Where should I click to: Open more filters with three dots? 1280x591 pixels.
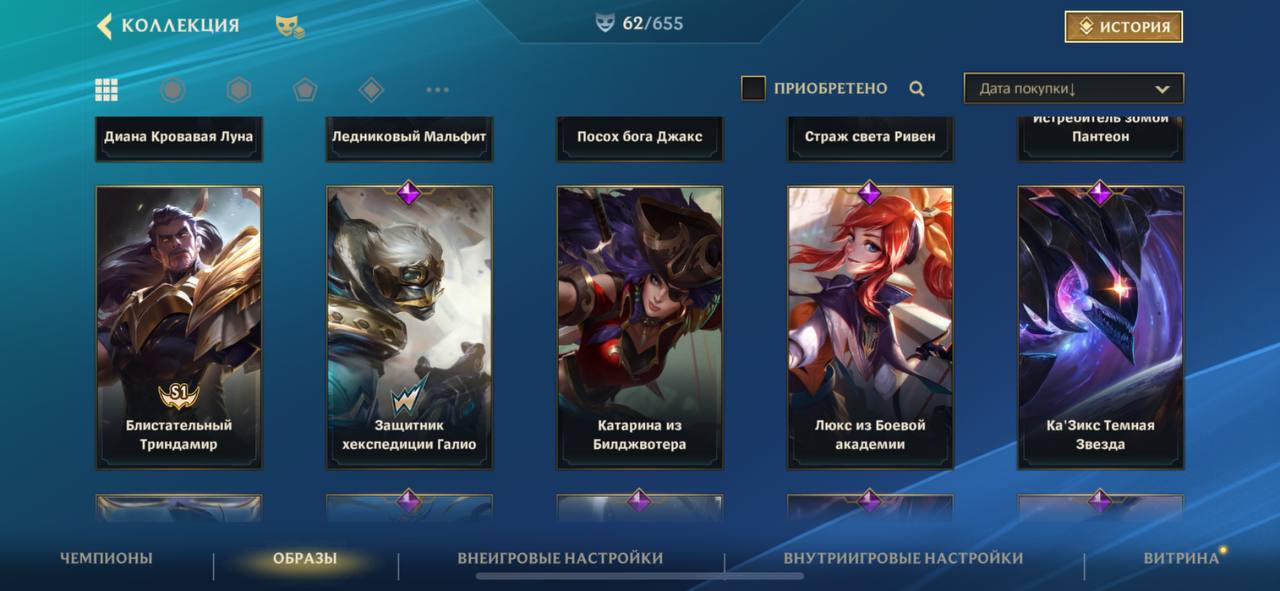pos(437,90)
